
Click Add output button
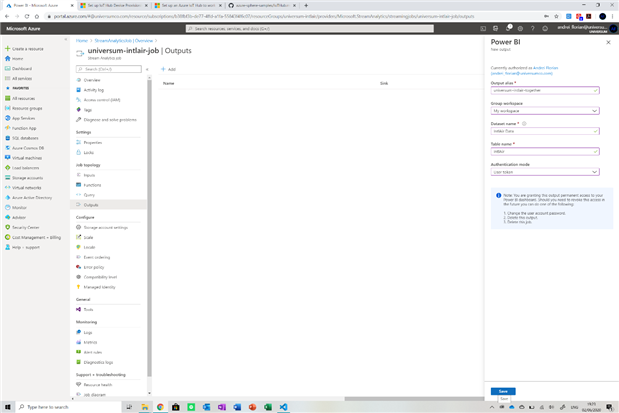[x=169, y=69]
